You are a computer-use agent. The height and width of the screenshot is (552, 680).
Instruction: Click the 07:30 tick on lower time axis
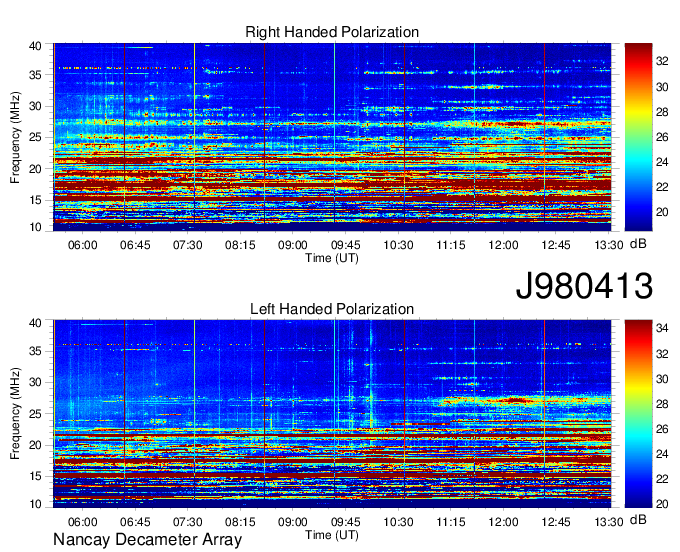coord(187,522)
